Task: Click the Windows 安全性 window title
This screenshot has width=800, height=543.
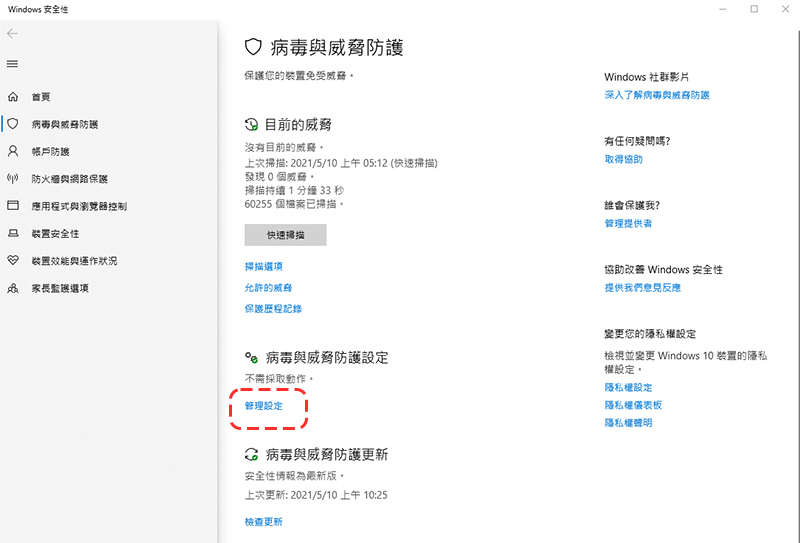Action: (38, 9)
